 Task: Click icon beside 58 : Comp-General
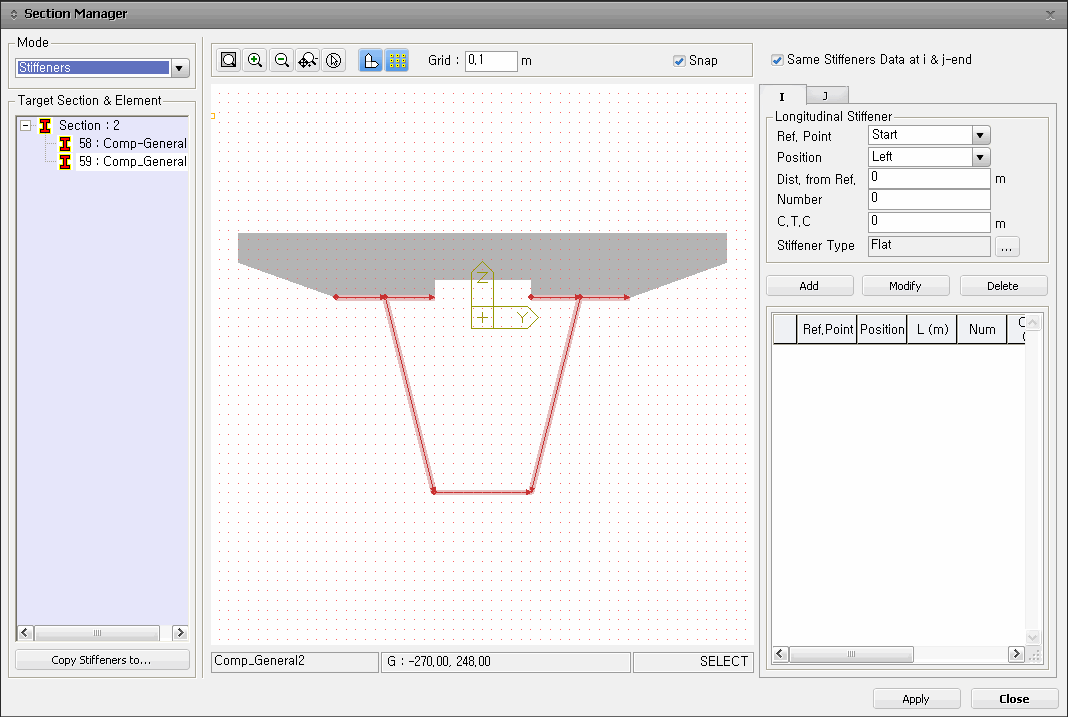pyautogui.click(x=65, y=144)
